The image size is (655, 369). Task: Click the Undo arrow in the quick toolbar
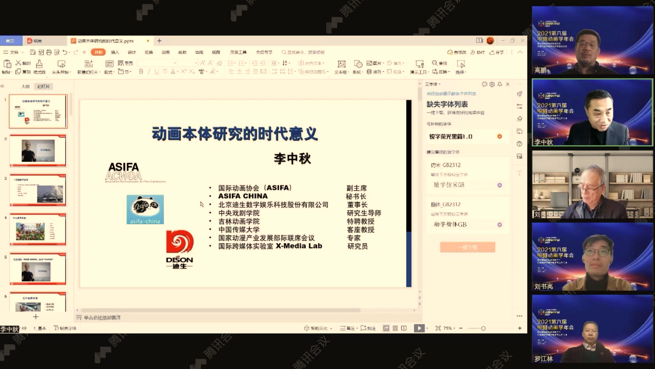tap(65, 52)
